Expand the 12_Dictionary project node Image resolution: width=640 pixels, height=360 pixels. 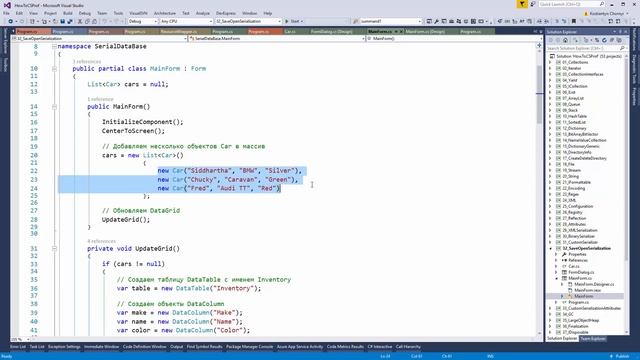tap(550, 129)
